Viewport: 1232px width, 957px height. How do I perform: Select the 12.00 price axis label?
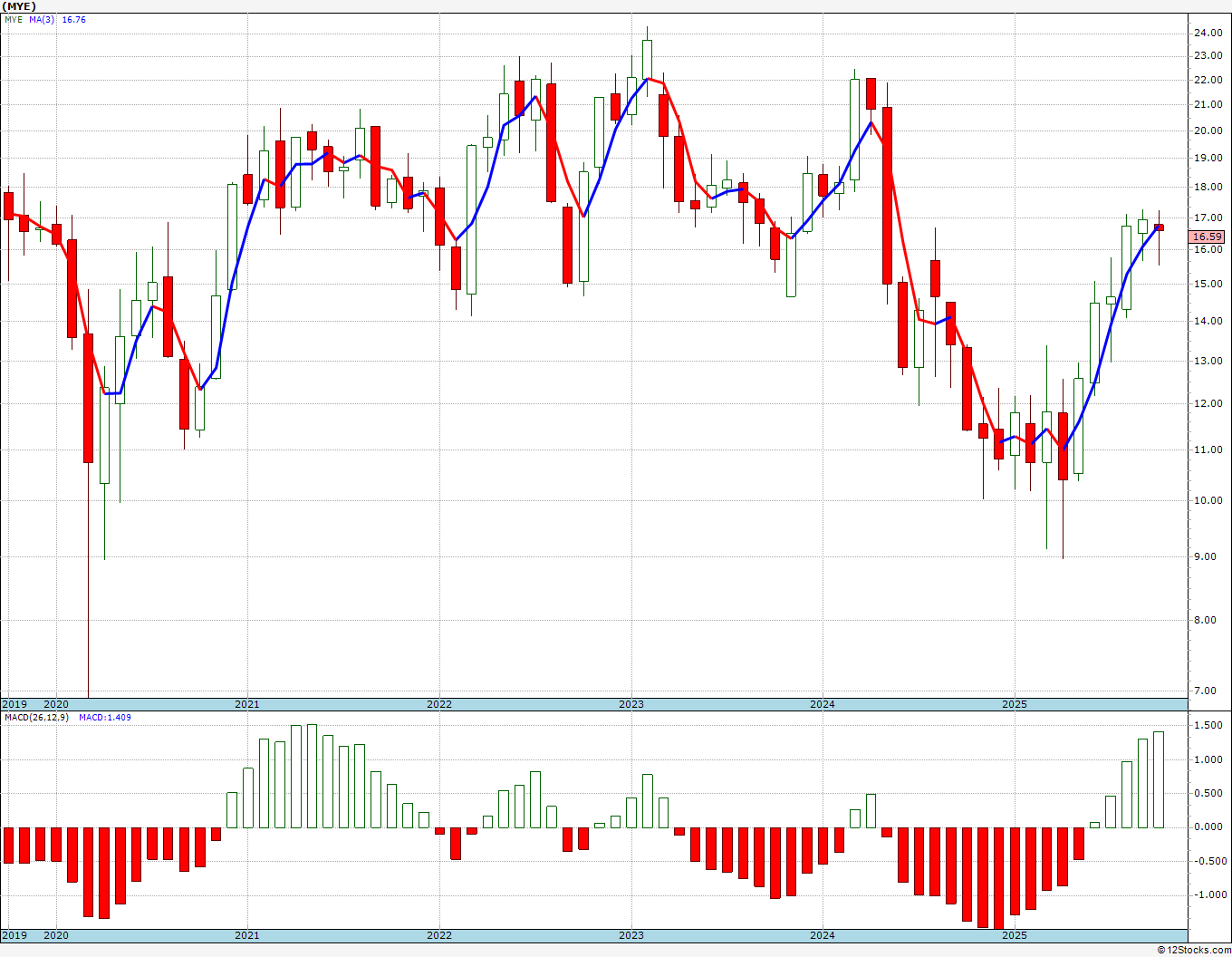[x=1208, y=403]
